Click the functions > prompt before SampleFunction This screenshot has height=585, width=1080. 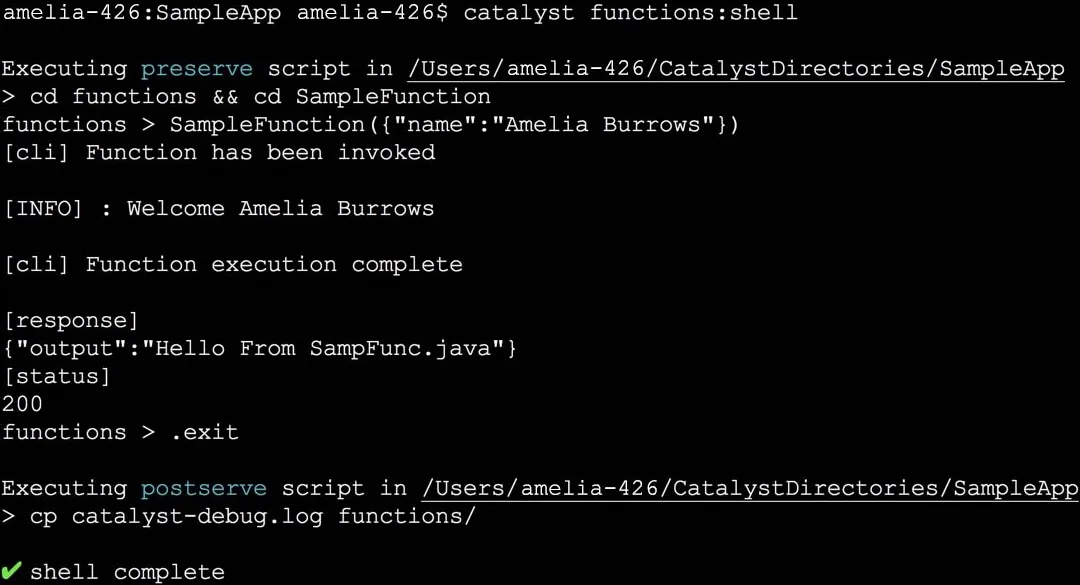click(79, 125)
